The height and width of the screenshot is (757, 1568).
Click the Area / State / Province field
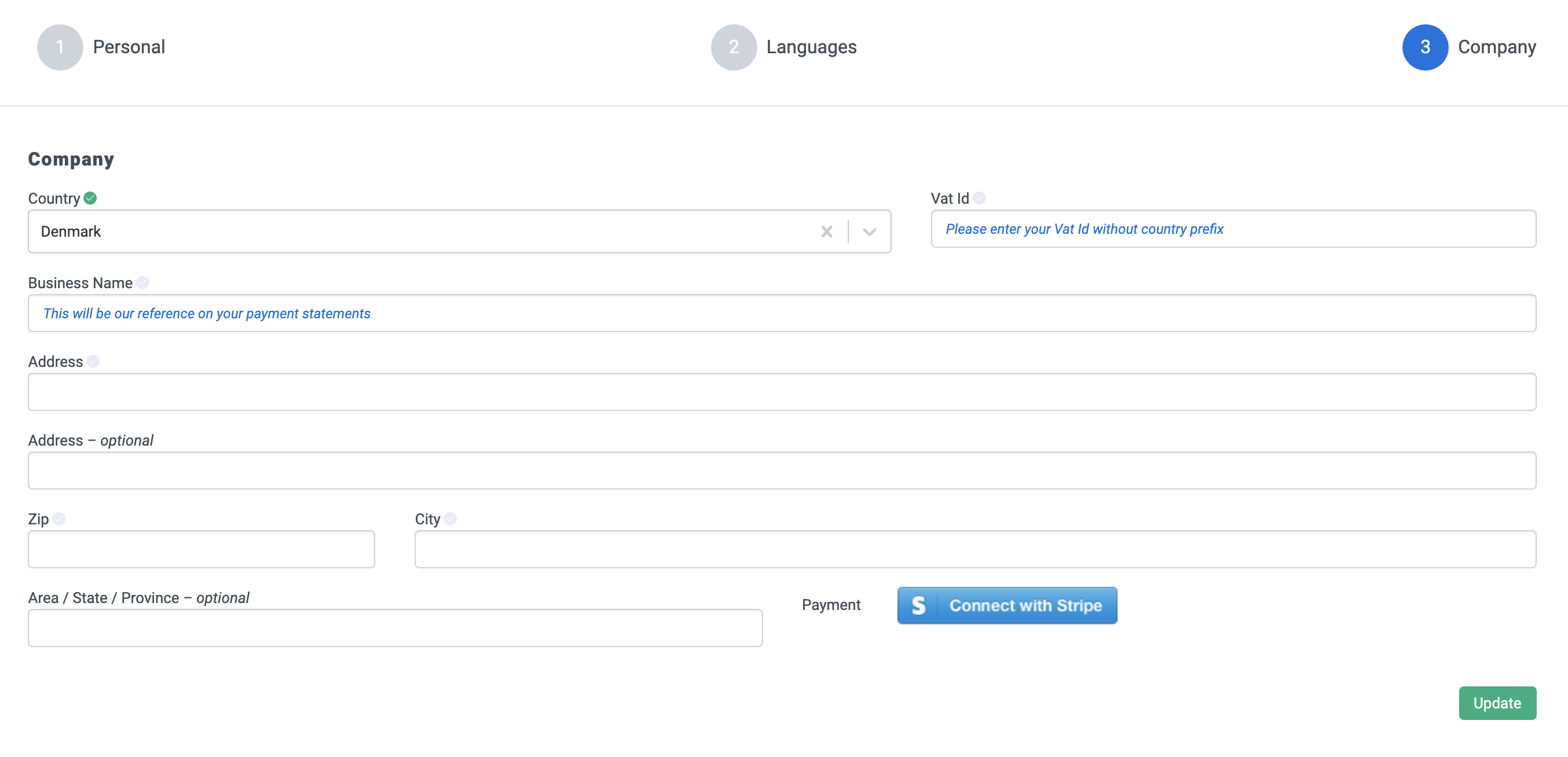point(395,628)
